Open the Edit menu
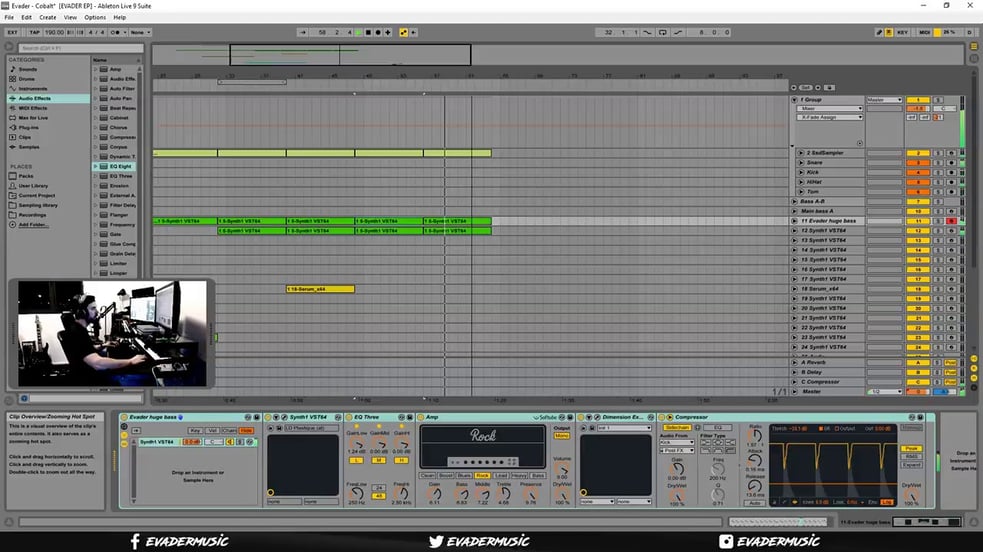Screen dimensions: 983x552 pos(26,18)
